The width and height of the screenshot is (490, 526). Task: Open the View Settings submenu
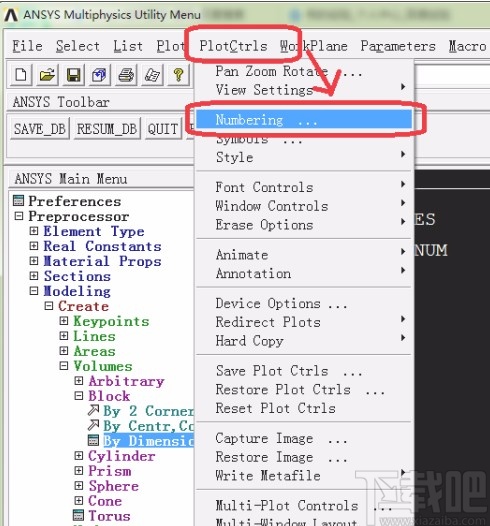pos(304,90)
